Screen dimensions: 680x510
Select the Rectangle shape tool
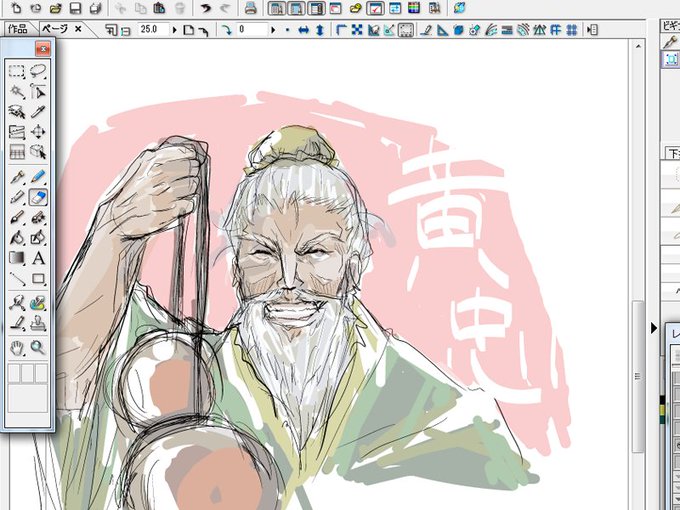point(38,279)
